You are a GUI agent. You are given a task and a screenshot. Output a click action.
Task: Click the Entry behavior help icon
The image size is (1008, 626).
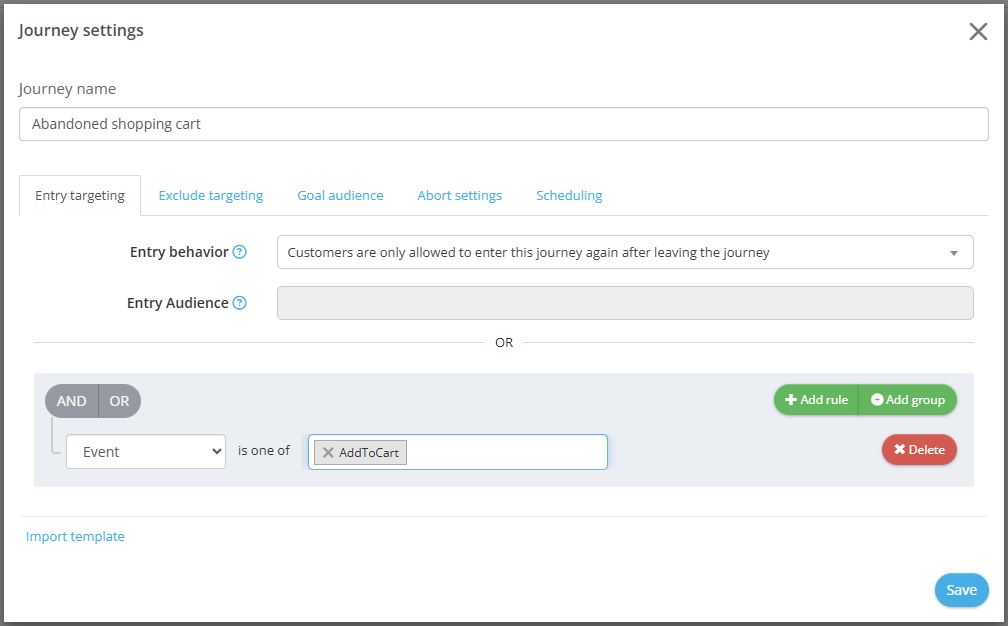[x=240, y=252]
